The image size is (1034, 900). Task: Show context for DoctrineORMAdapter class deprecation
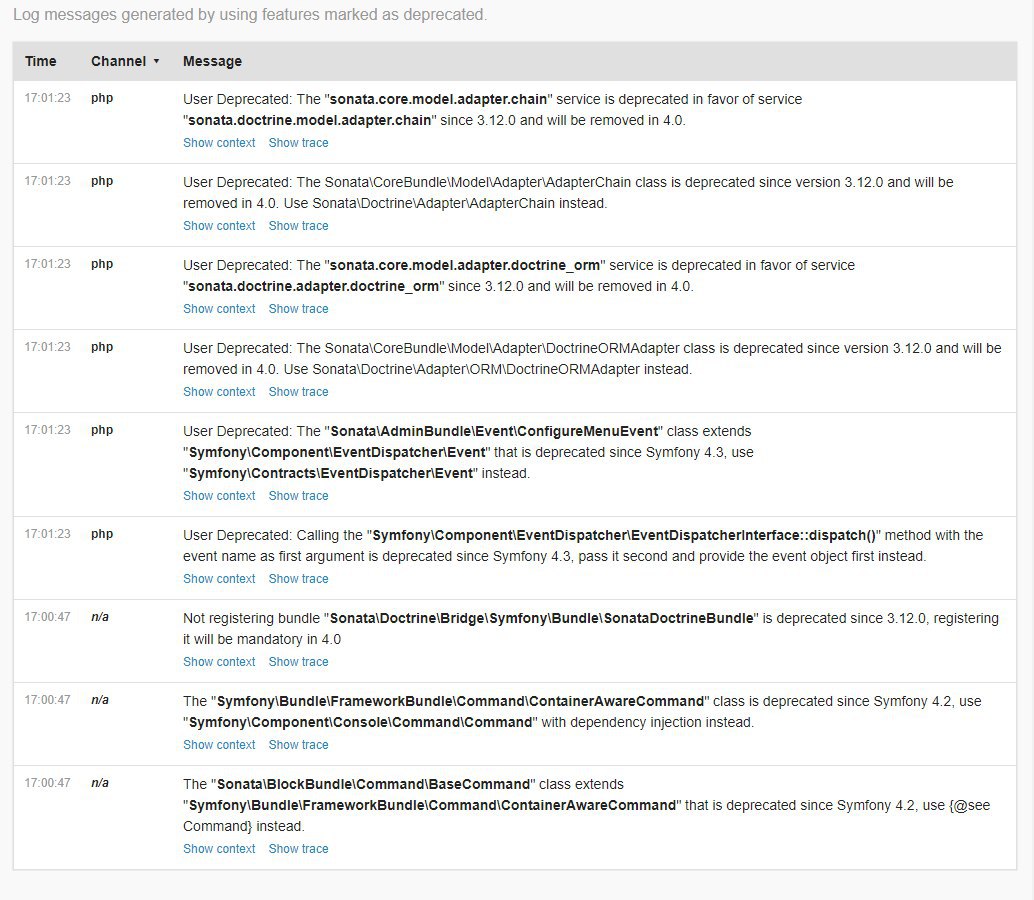pos(219,392)
